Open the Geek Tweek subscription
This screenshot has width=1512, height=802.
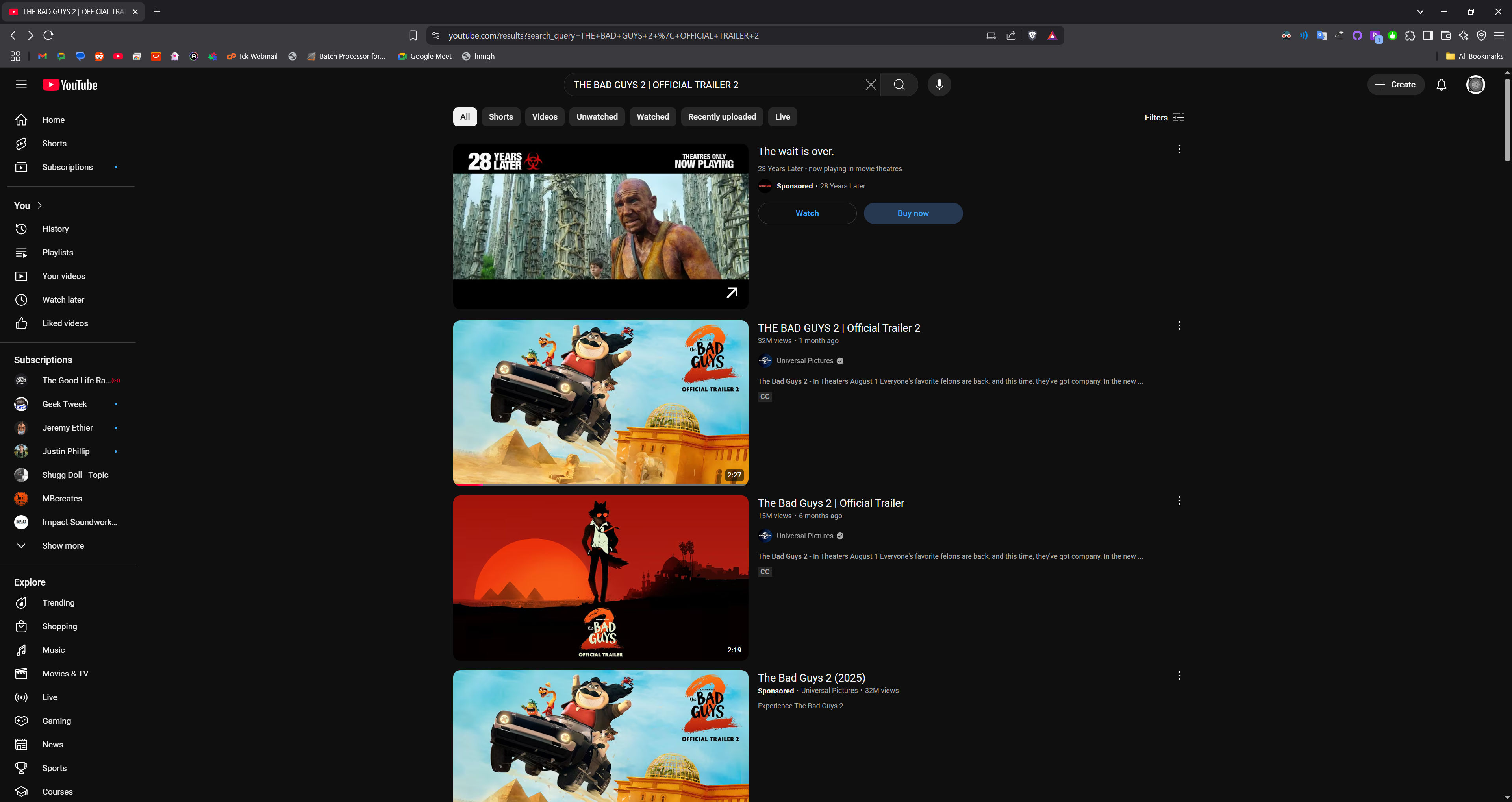pyautogui.click(x=67, y=404)
